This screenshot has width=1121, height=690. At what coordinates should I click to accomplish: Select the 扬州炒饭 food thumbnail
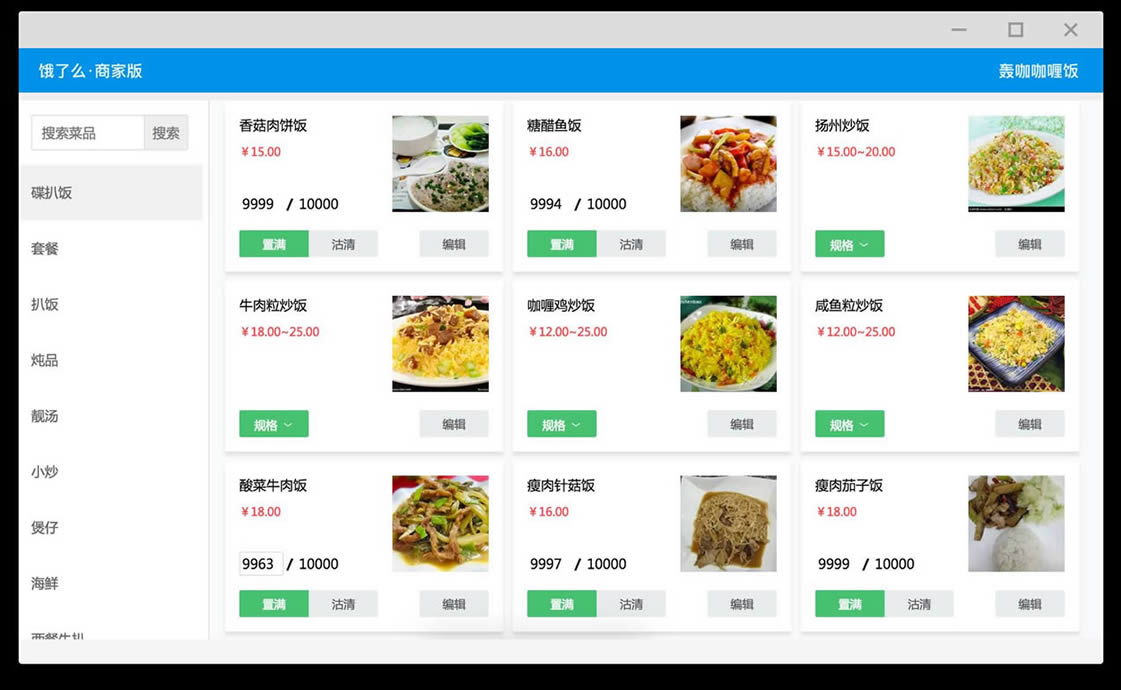[x=1016, y=164]
